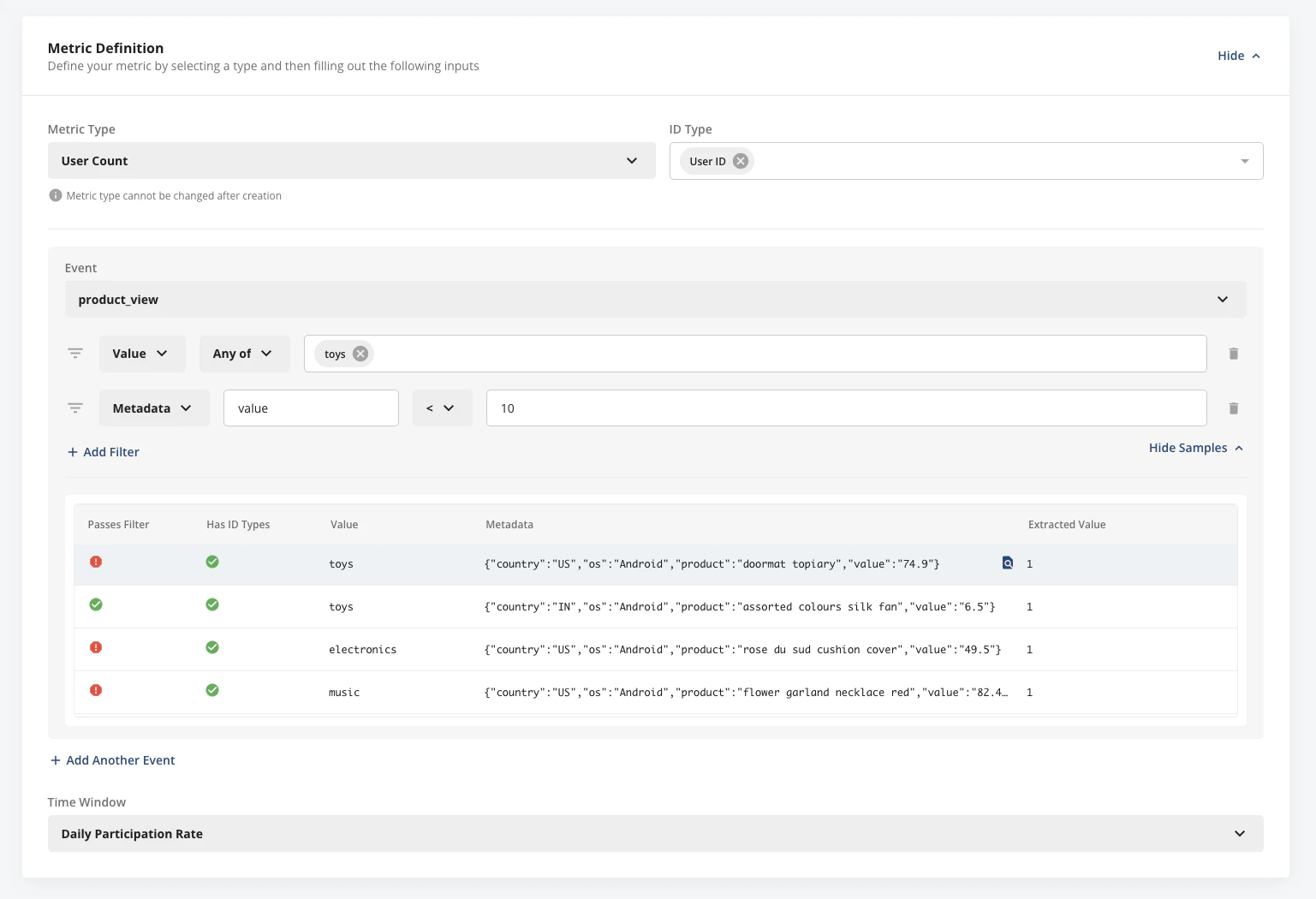
Task: Inspect metadata of doormat topiary row
Action: (1008, 563)
